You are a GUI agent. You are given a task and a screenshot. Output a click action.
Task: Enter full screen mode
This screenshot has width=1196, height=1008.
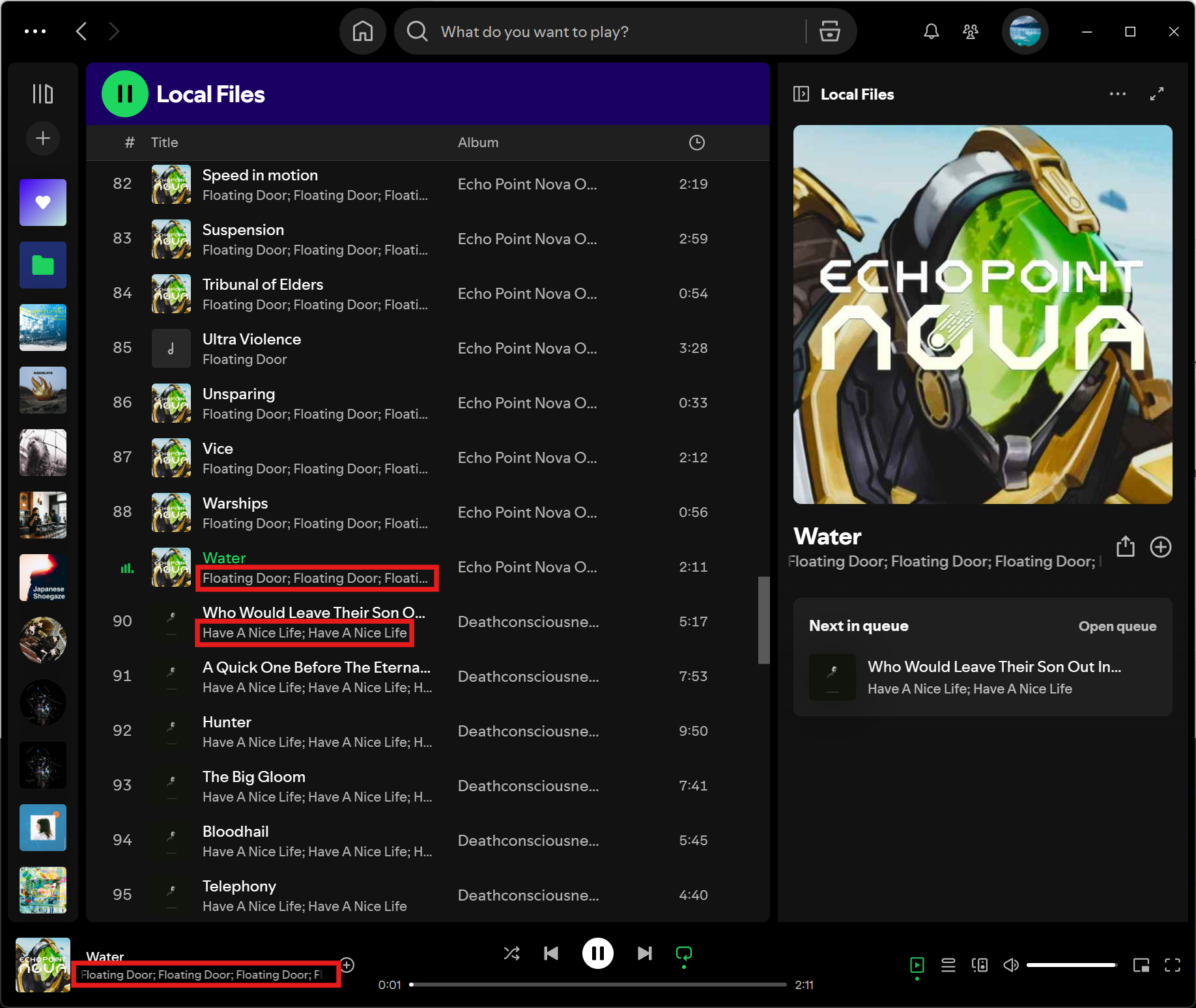[1173, 965]
